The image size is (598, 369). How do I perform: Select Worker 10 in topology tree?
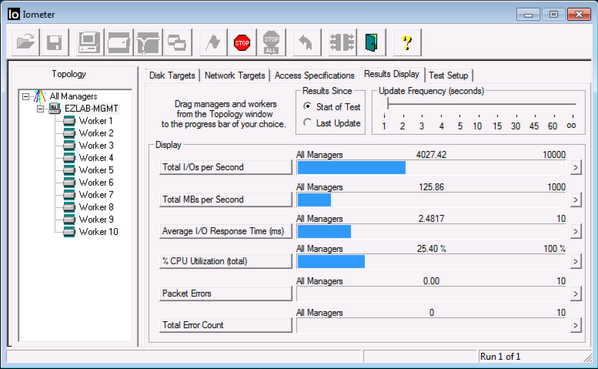(98, 232)
